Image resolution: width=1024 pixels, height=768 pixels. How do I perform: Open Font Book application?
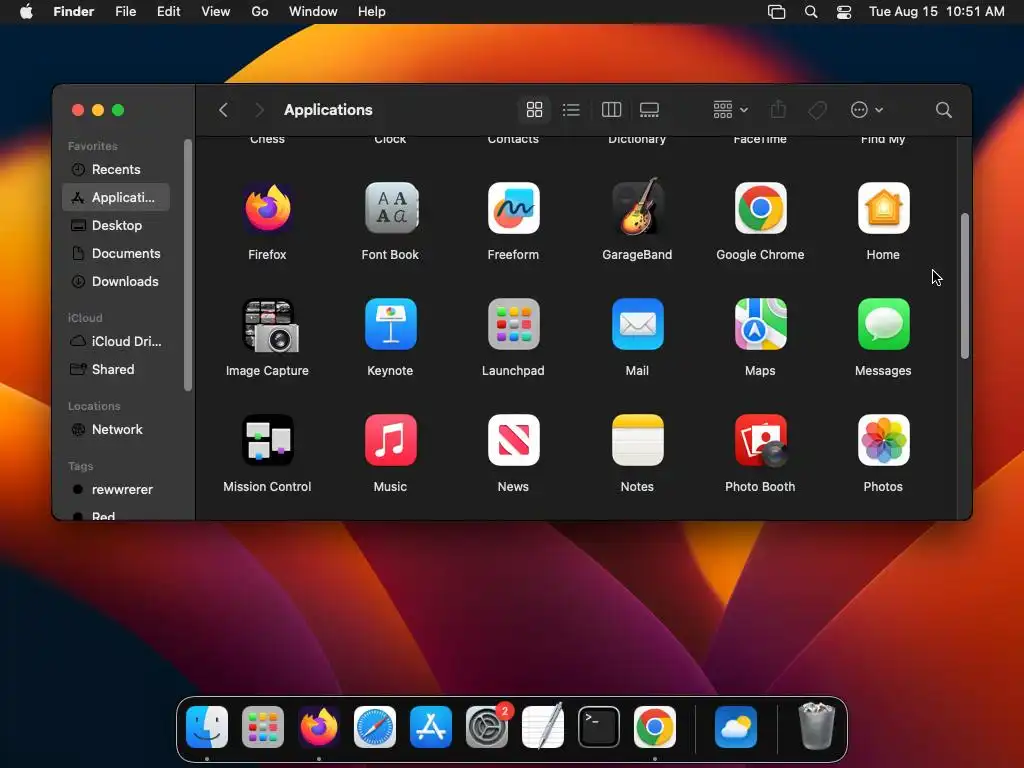point(391,208)
